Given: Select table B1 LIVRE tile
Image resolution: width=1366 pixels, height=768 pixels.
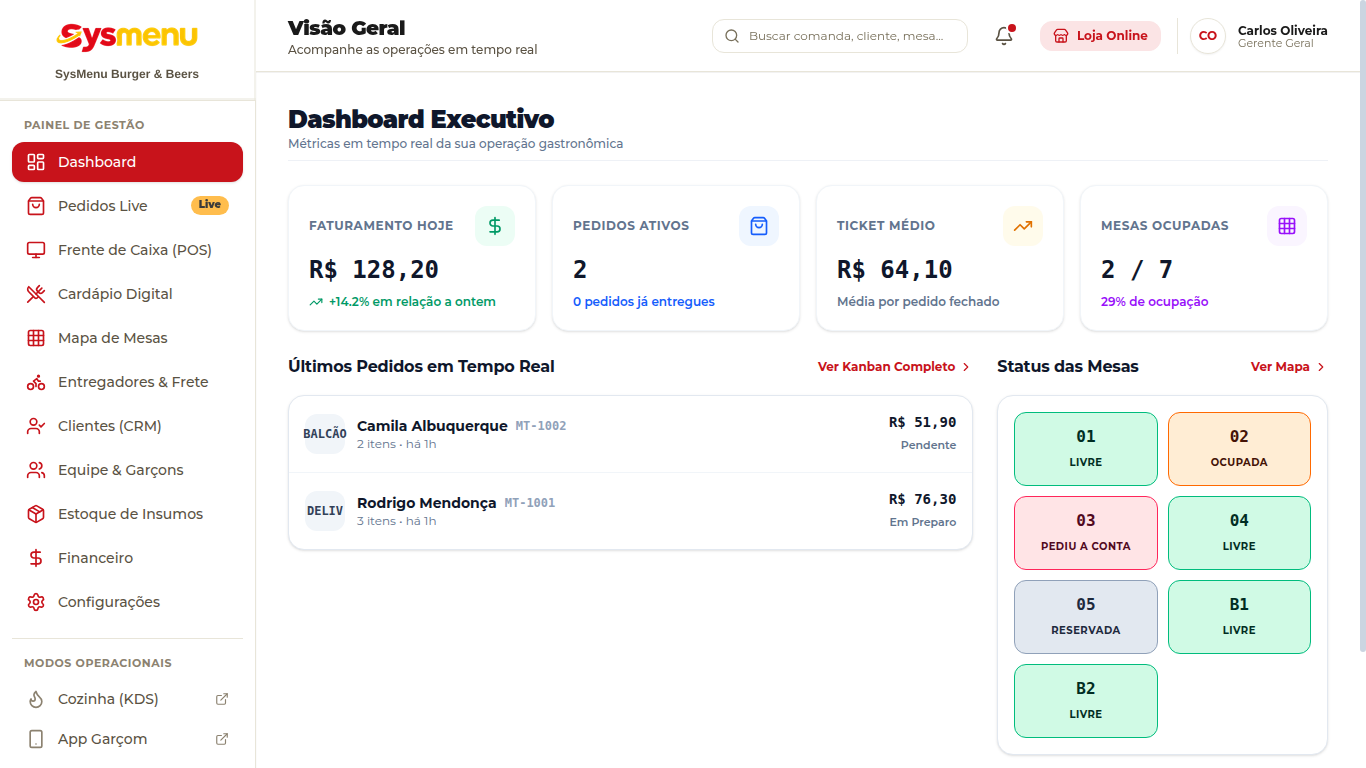Looking at the screenshot, I should click(x=1239, y=617).
